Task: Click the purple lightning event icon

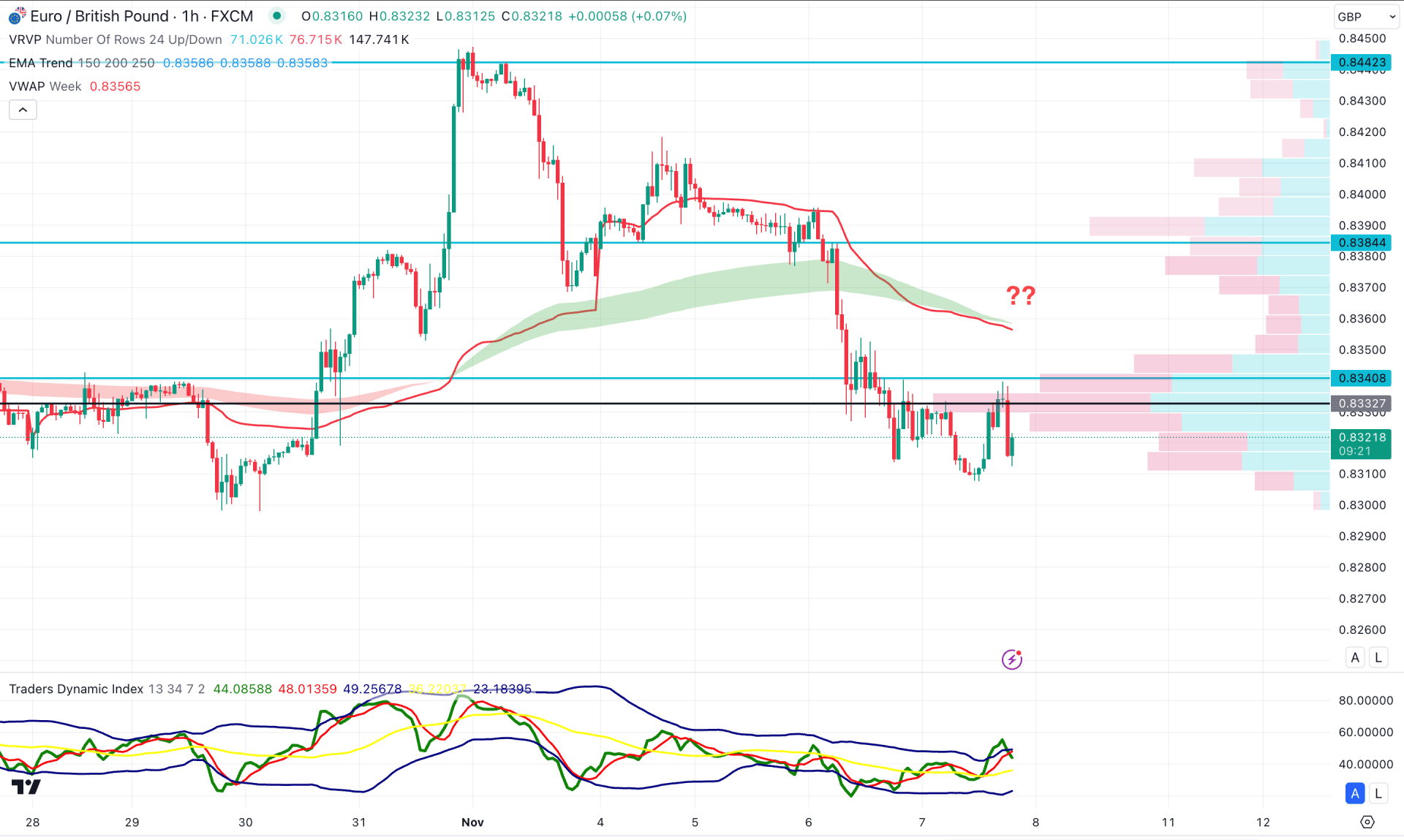Action: (1012, 659)
